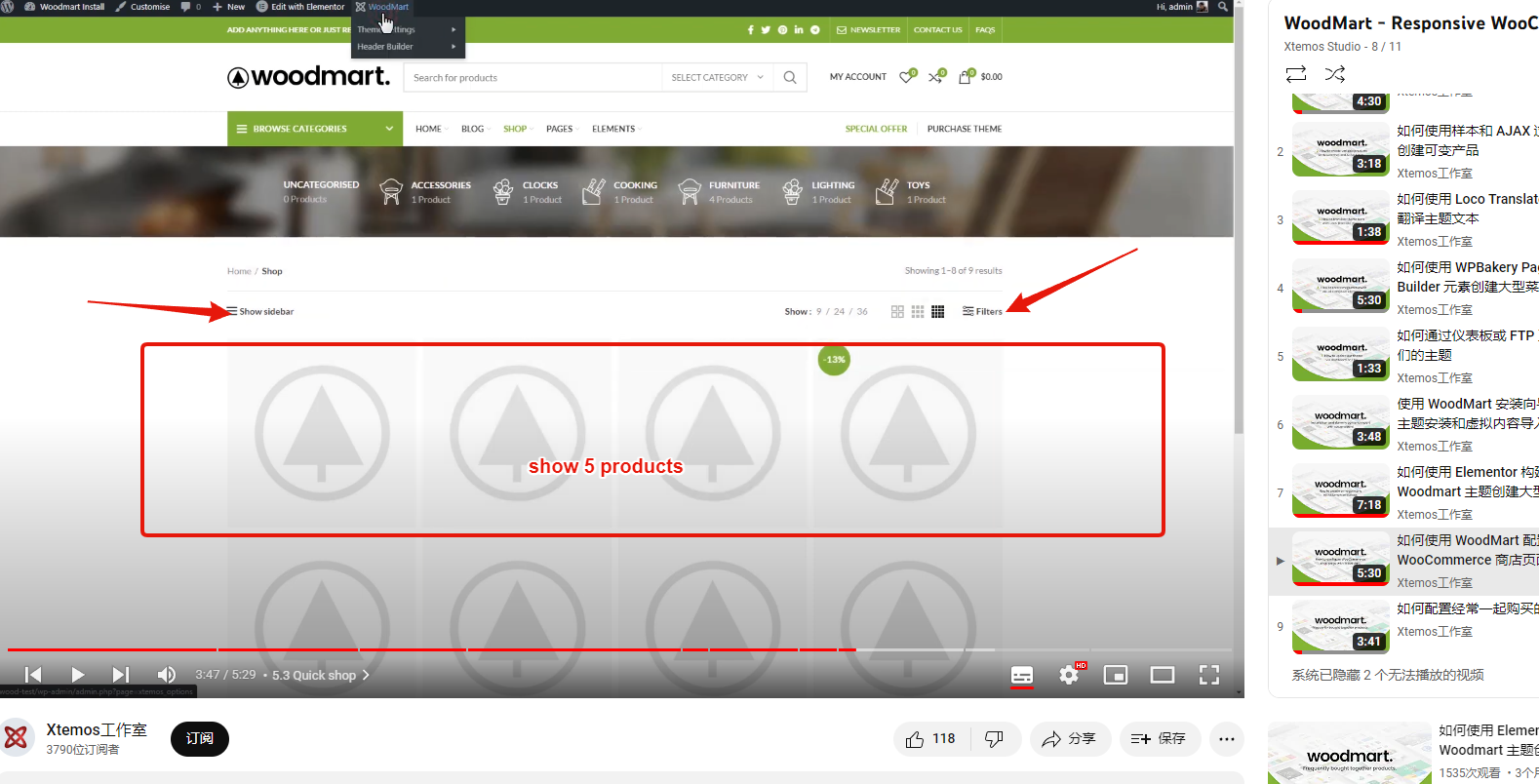Open the wishlist heart icon
The width and height of the screenshot is (1539, 784).
click(908, 76)
